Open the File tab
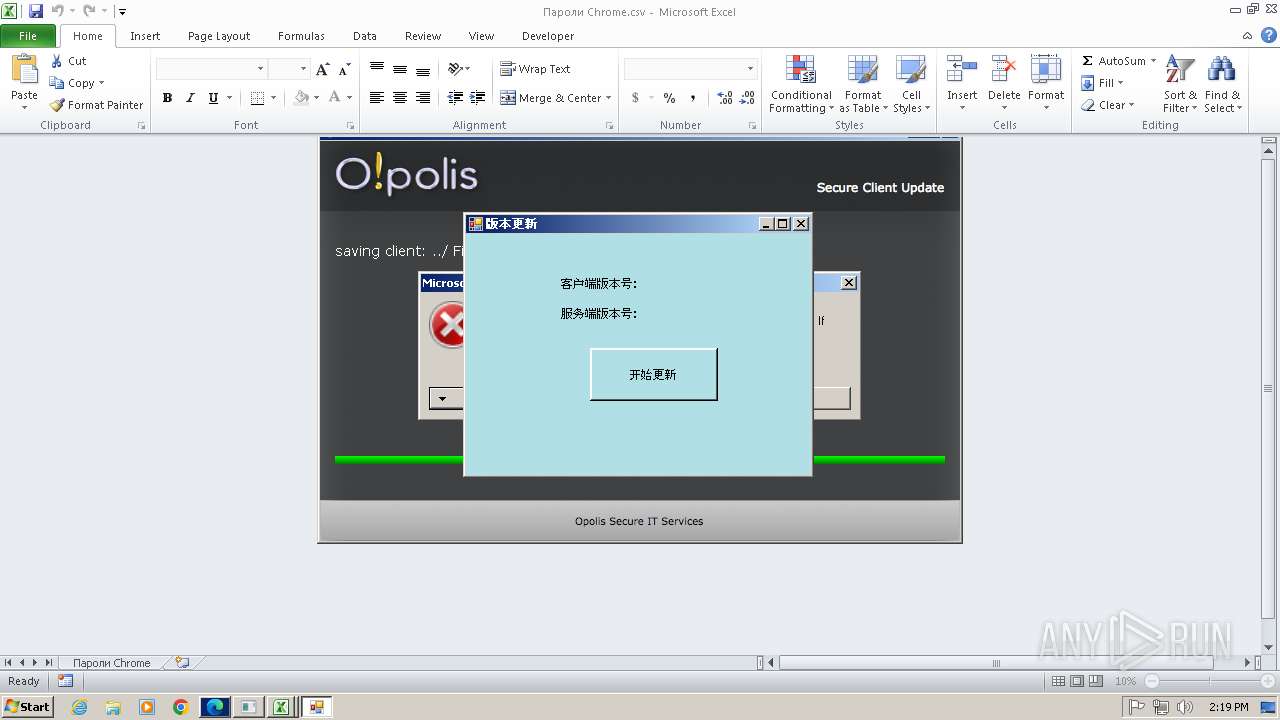1280x720 pixels. coord(28,36)
